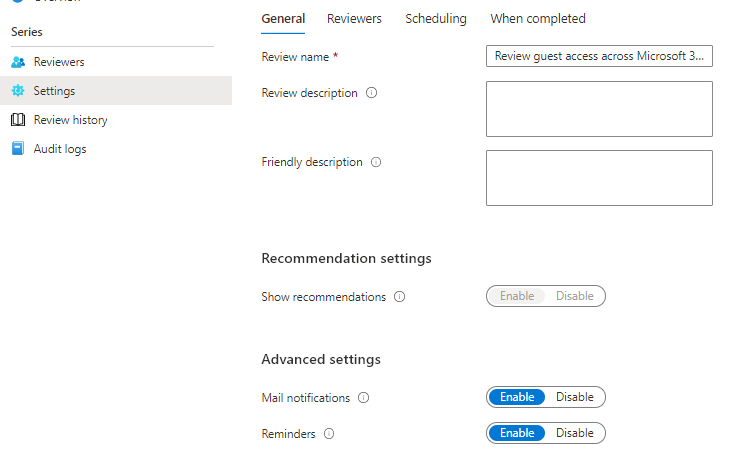Screen dimensions: 733x462
Task: Select Enable for Mail notifications
Action: 517,397
